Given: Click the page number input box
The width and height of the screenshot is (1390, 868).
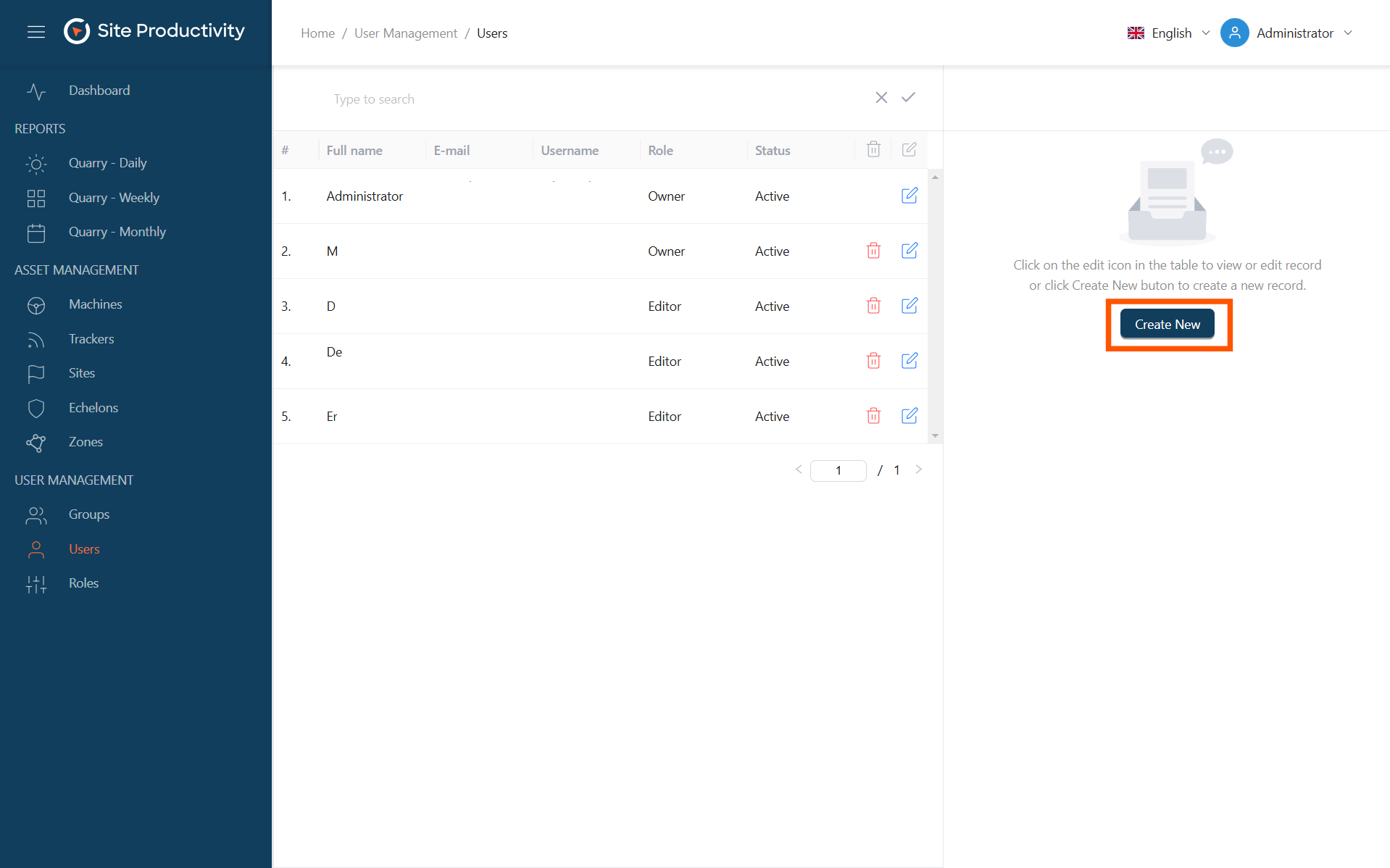Looking at the screenshot, I should [838, 470].
